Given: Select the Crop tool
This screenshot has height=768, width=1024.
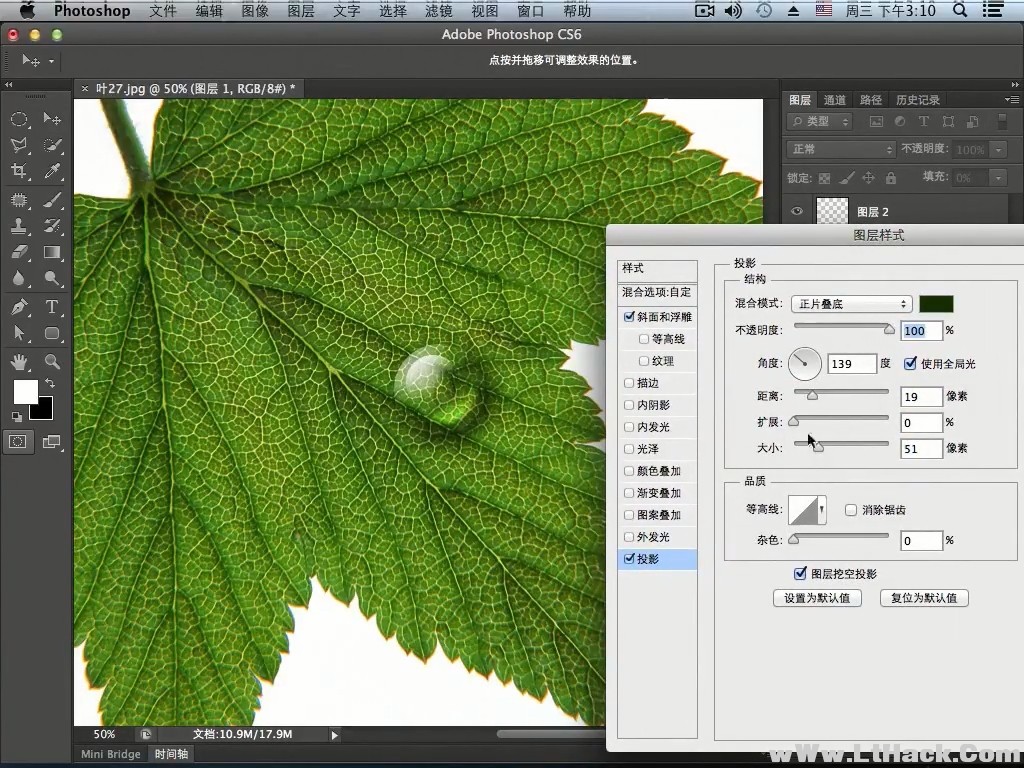Looking at the screenshot, I should [20, 171].
